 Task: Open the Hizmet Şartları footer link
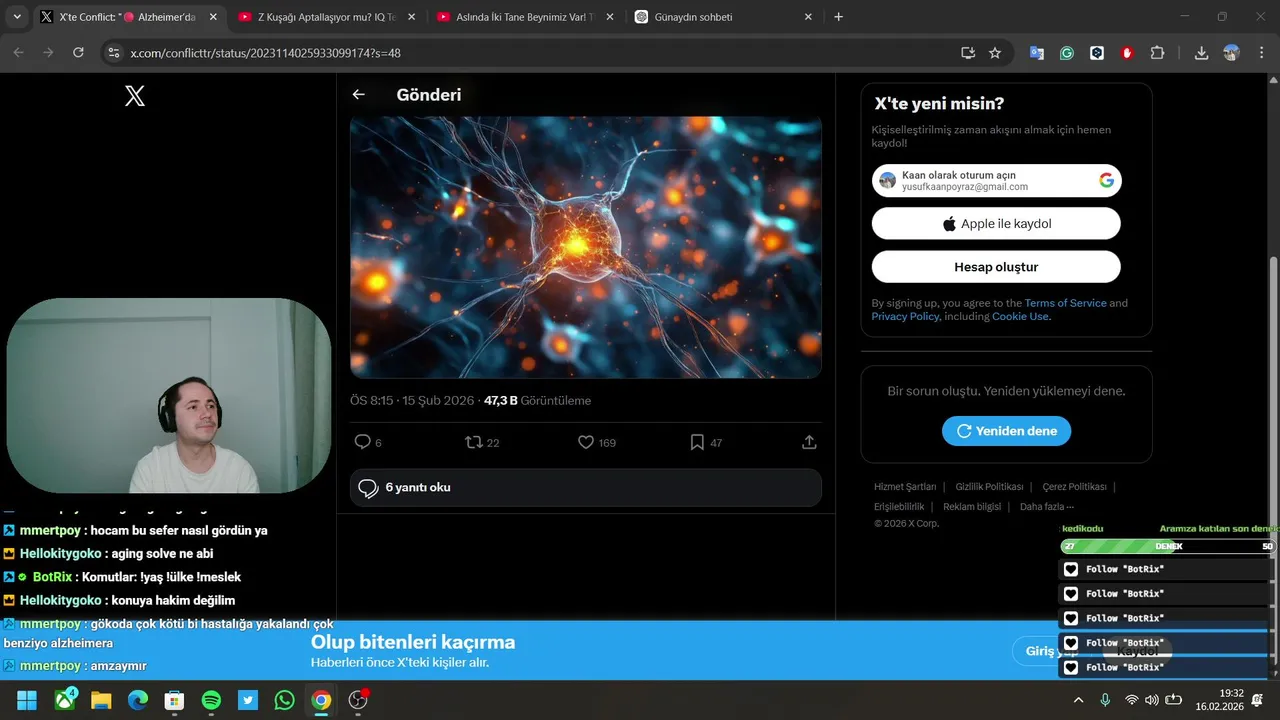pyautogui.click(x=905, y=487)
